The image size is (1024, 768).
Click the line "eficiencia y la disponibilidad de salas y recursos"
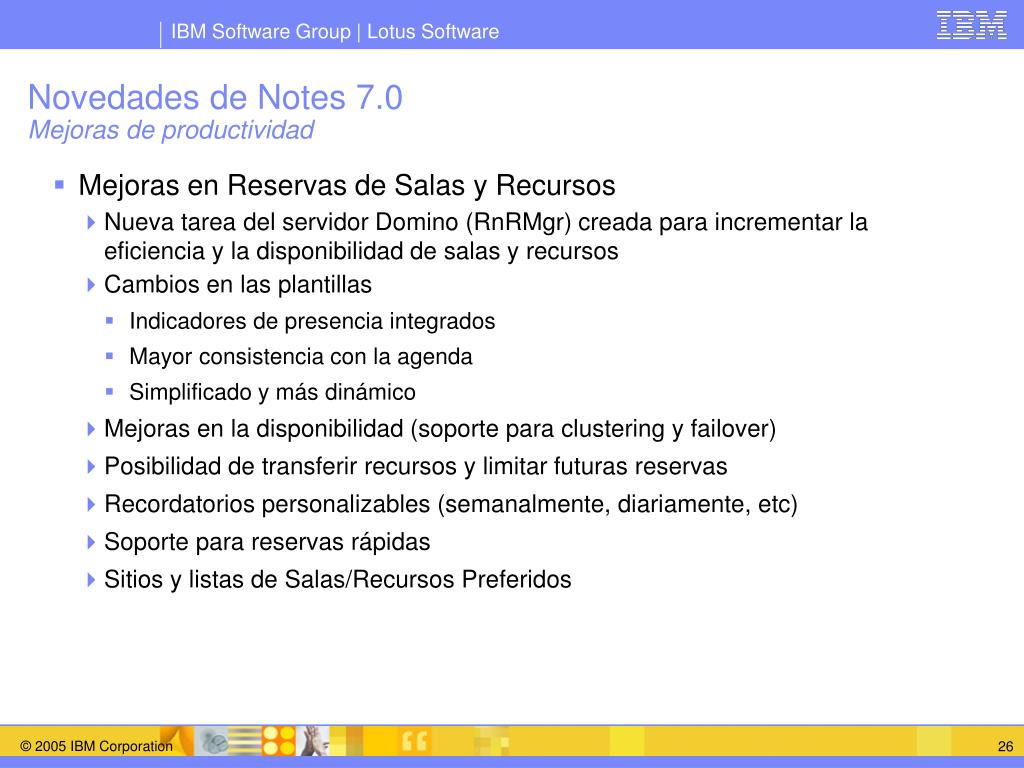(x=361, y=251)
